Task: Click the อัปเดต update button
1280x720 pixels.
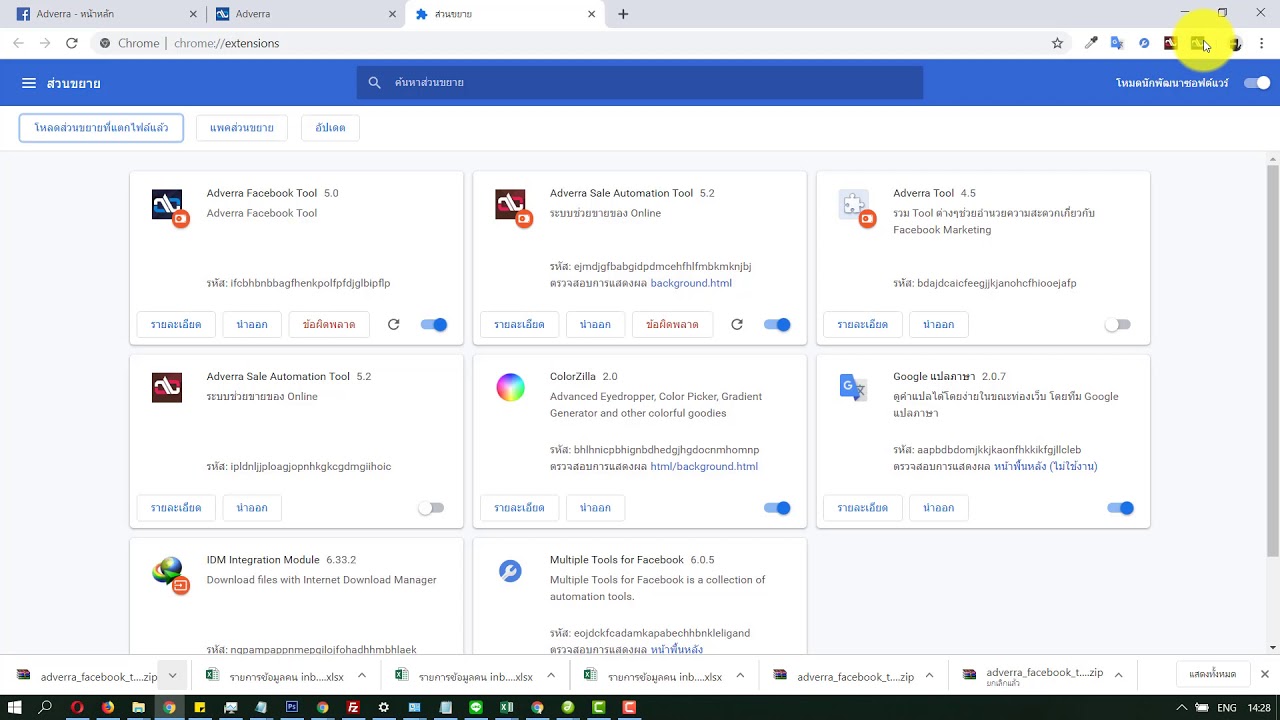Action: (x=330, y=128)
